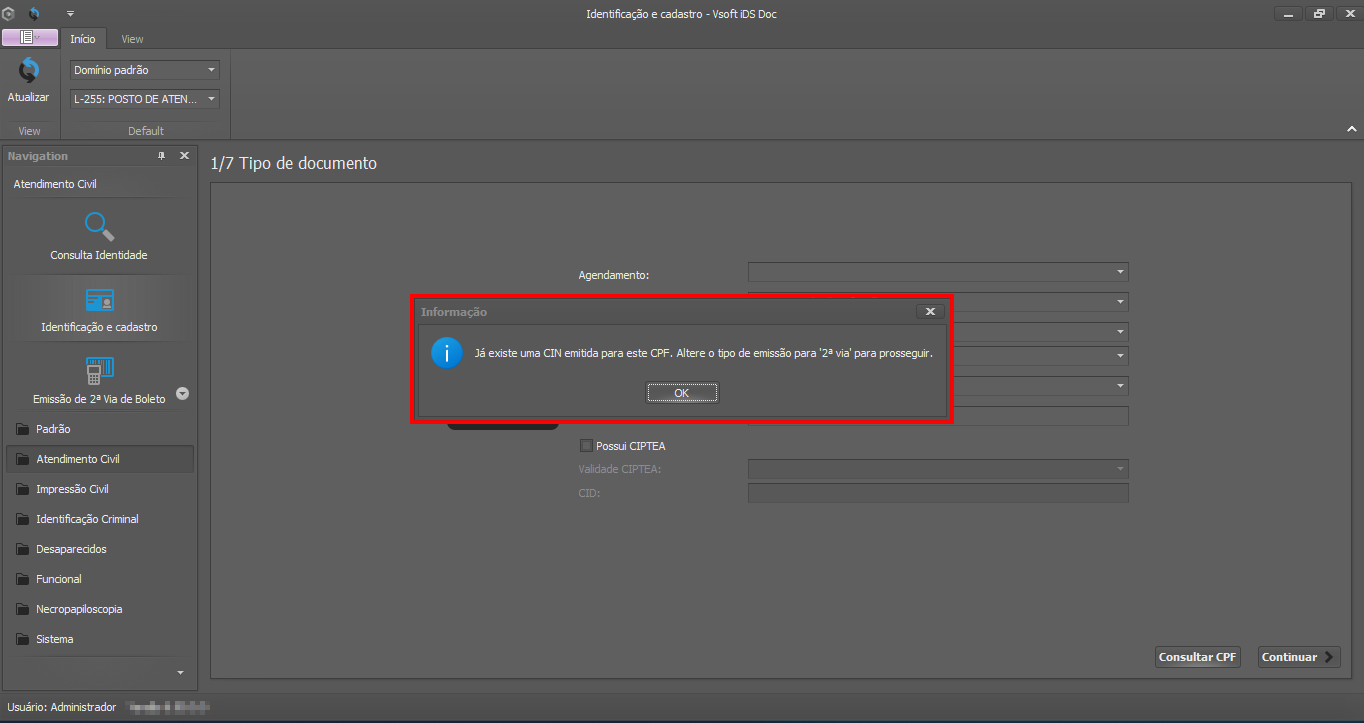Click the Atualizar refresh button in ribbon
The width and height of the screenshot is (1364, 723).
(x=29, y=82)
